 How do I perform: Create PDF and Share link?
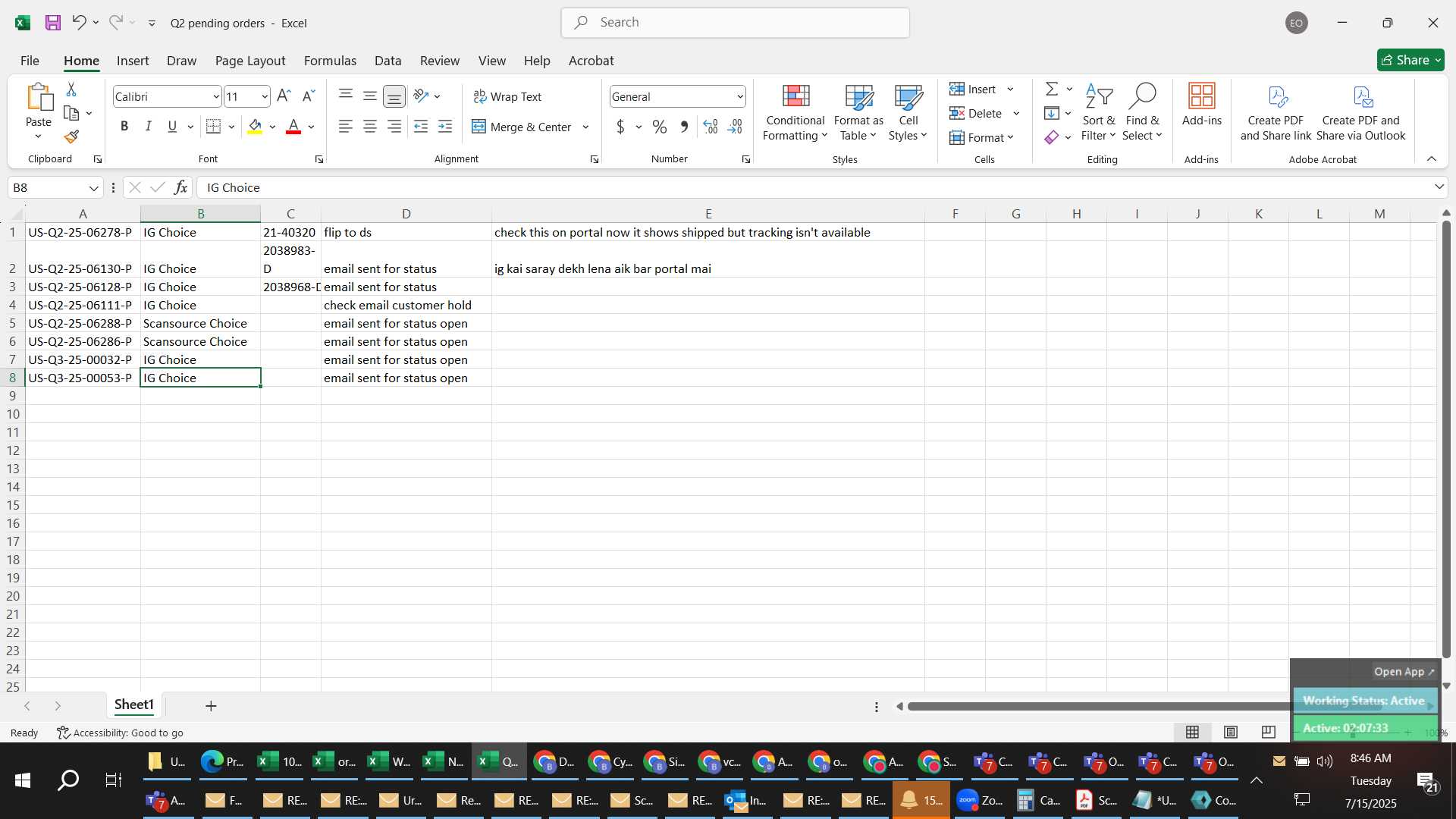click(1276, 112)
